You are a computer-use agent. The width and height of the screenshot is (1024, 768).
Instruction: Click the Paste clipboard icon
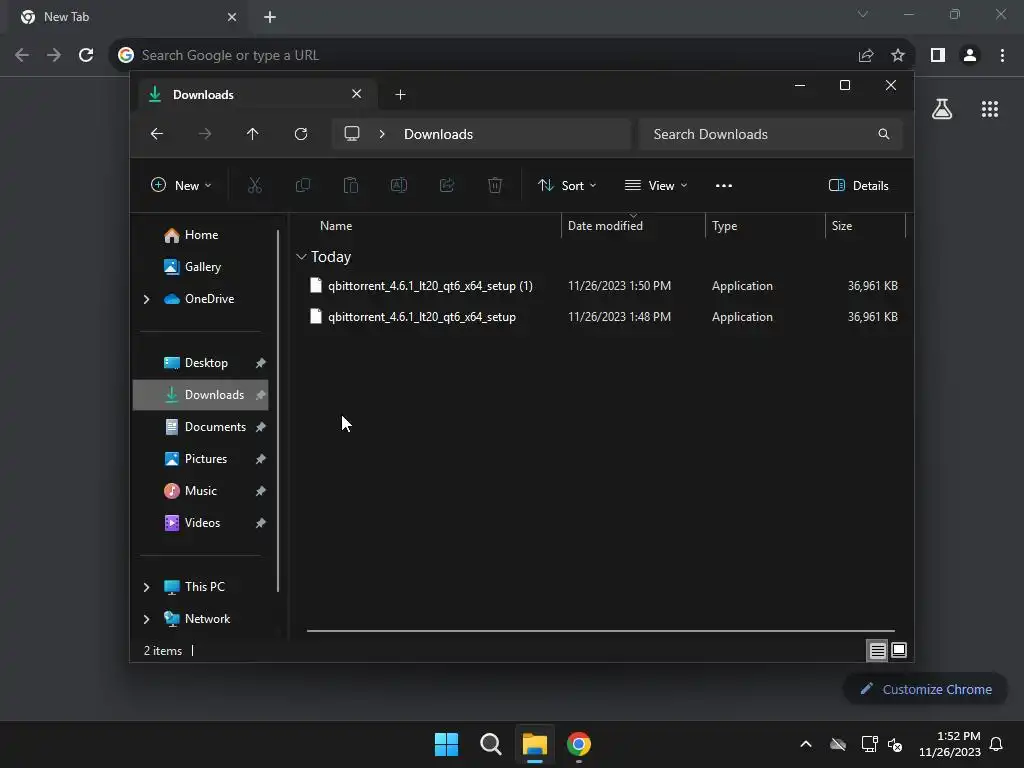[x=351, y=185]
